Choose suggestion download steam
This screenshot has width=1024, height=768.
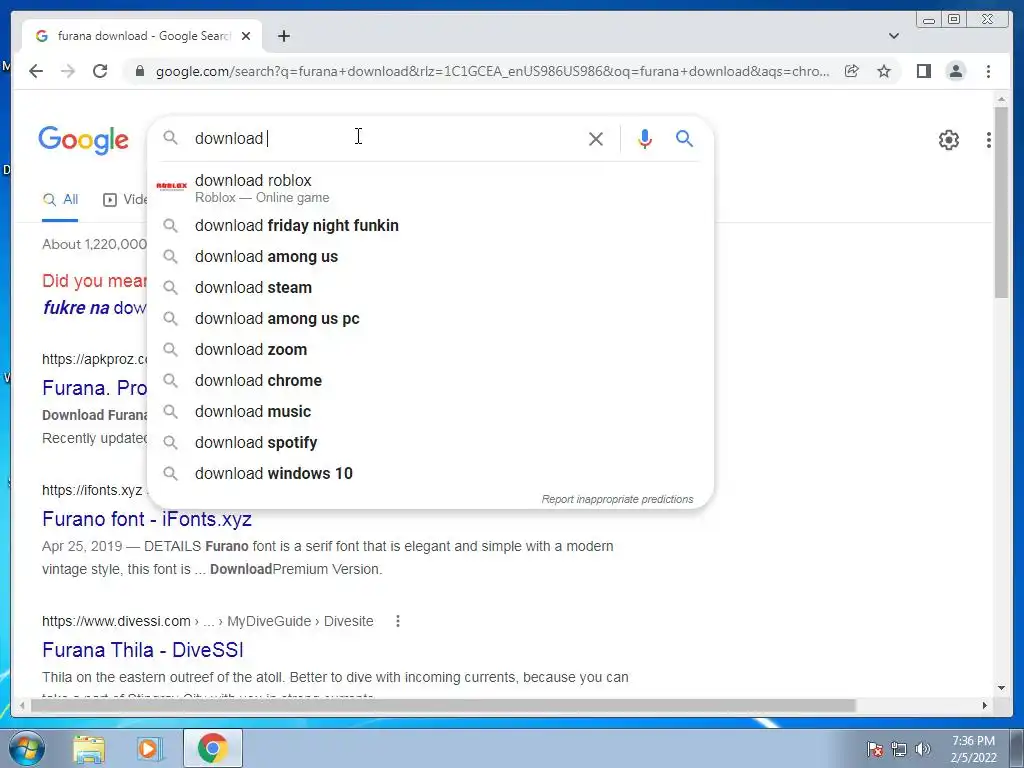click(x=431, y=287)
